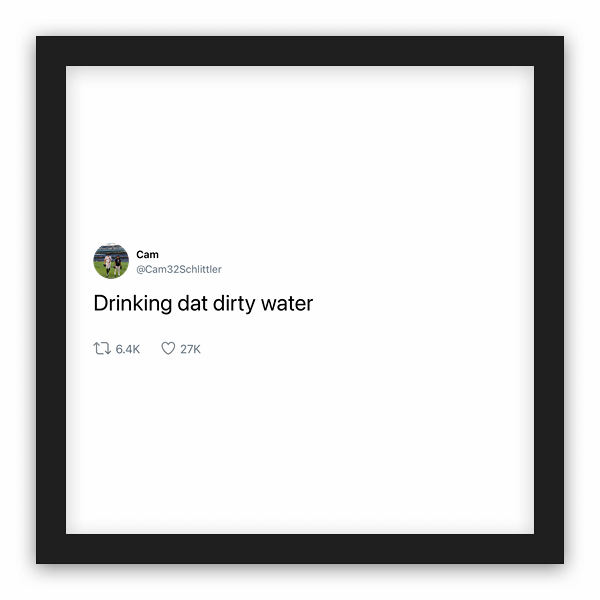Image resolution: width=600 pixels, height=600 pixels.
Task: Click the person in dark clothing in the avatar
Action: (x=118, y=266)
